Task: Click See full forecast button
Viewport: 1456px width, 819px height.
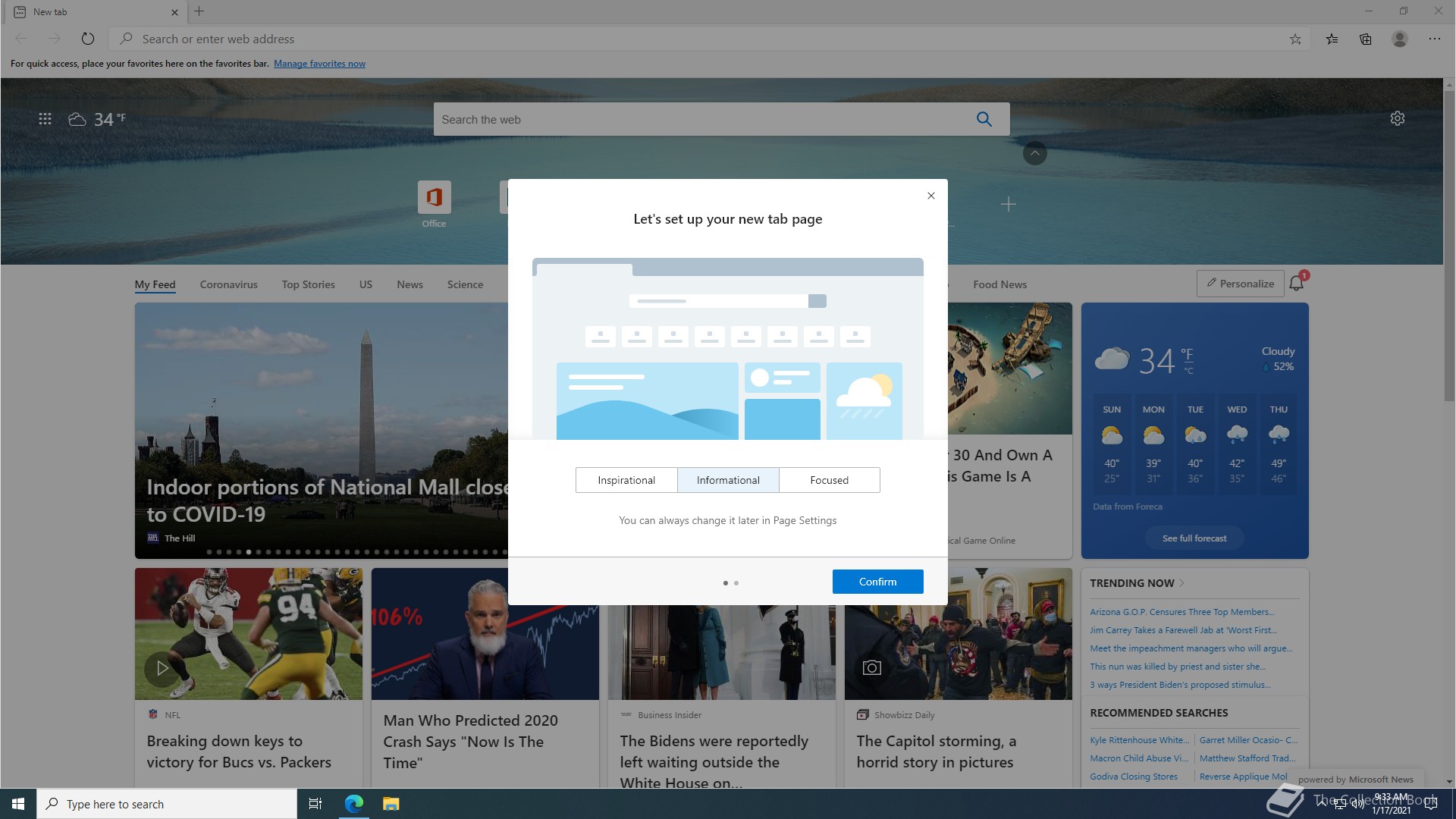Action: (x=1195, y=538)
